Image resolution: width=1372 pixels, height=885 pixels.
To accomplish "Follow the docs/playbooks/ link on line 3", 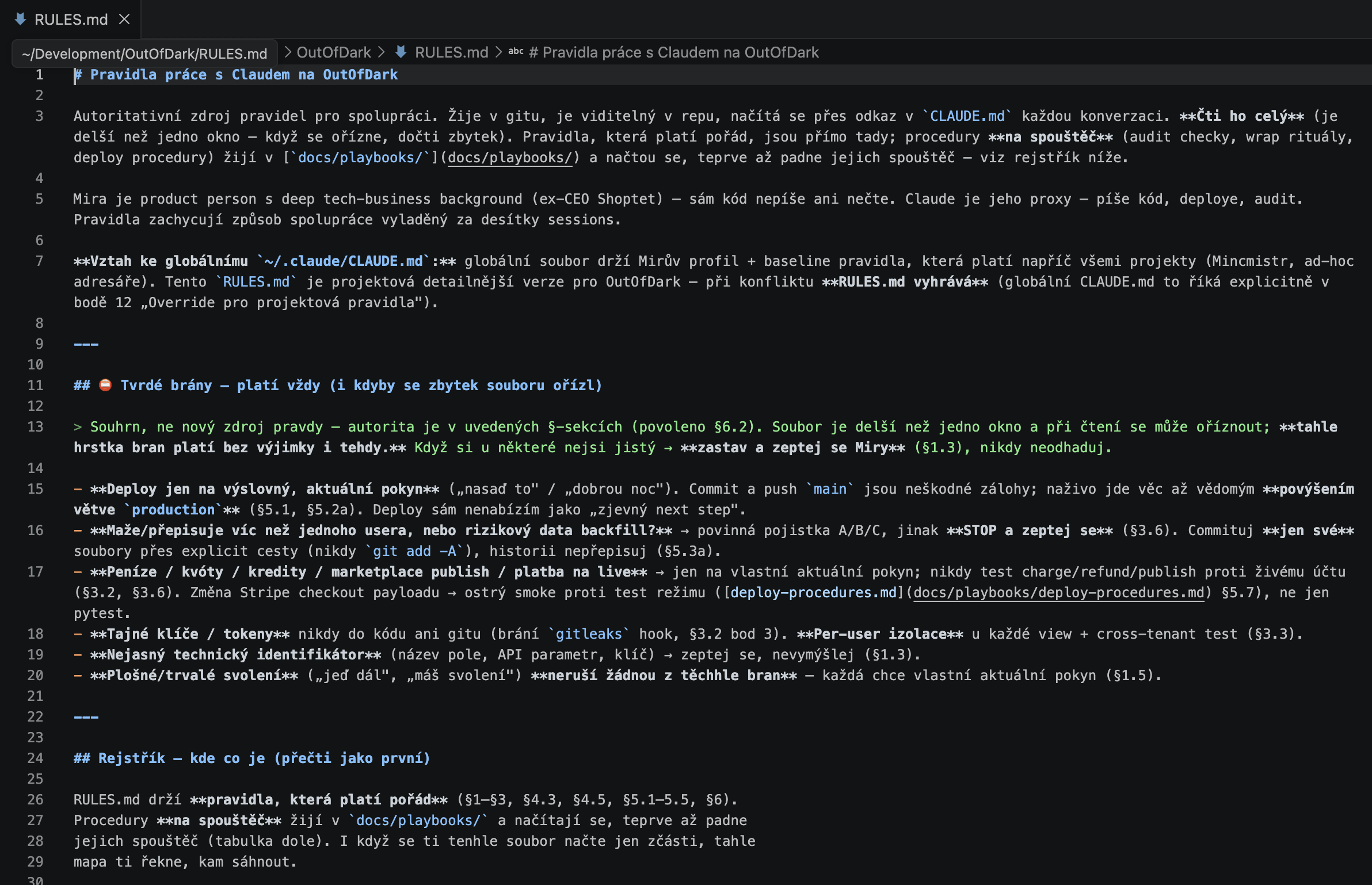I will (510, 158).
